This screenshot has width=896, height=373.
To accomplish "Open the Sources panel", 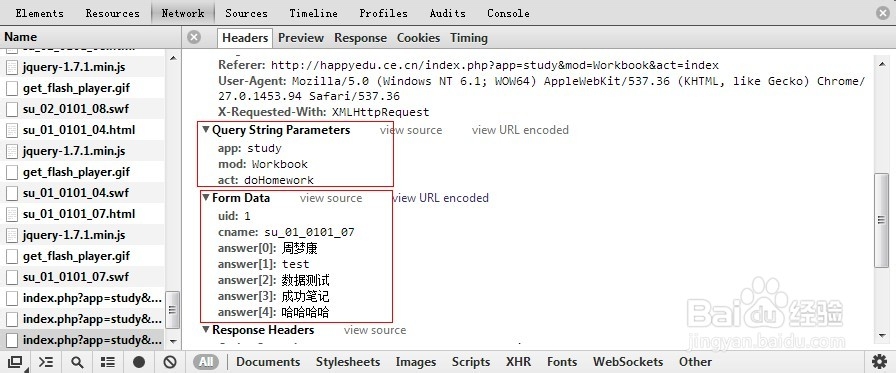I will [x=246, y=13].
